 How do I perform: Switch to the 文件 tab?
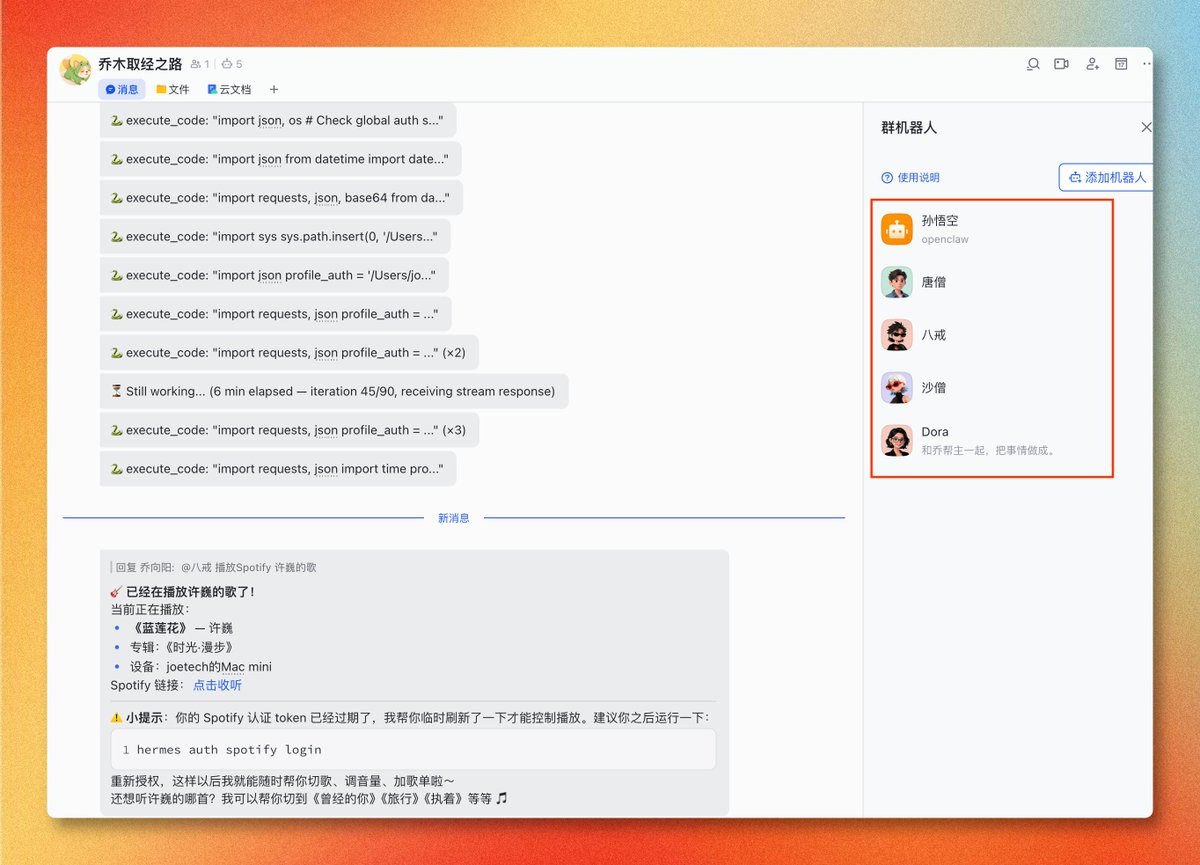point(172,89)
